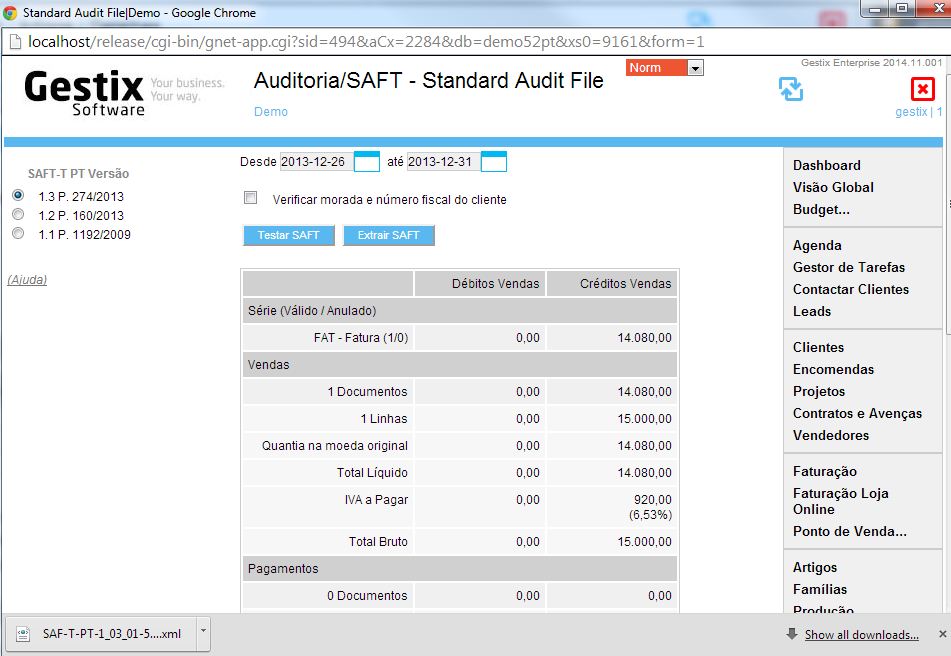
Task: Enable Verificar morada e número fiscal checkbox
Action: click(x=250, y=198)
